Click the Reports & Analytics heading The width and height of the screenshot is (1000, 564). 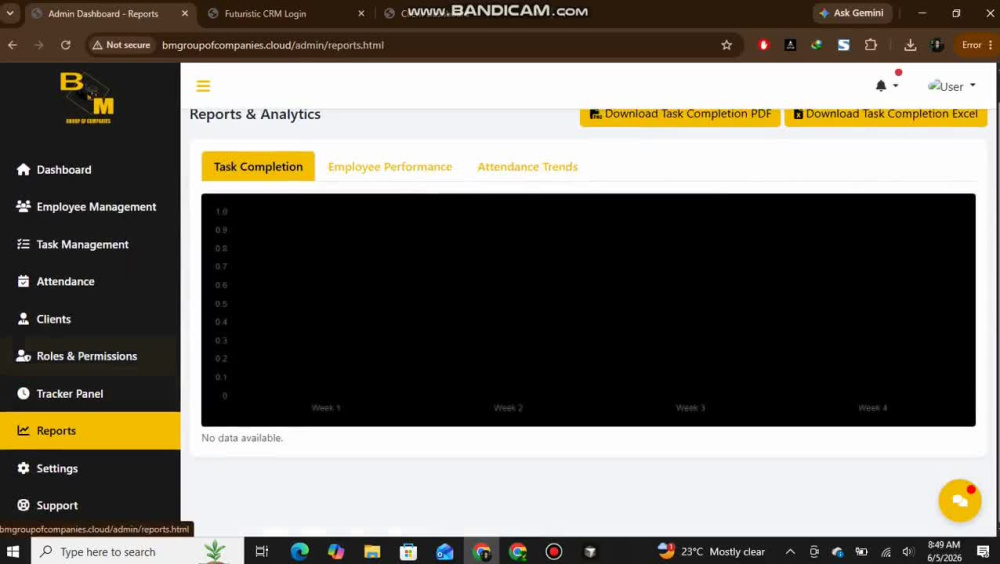pyautogui.click(x=255, y=114)
